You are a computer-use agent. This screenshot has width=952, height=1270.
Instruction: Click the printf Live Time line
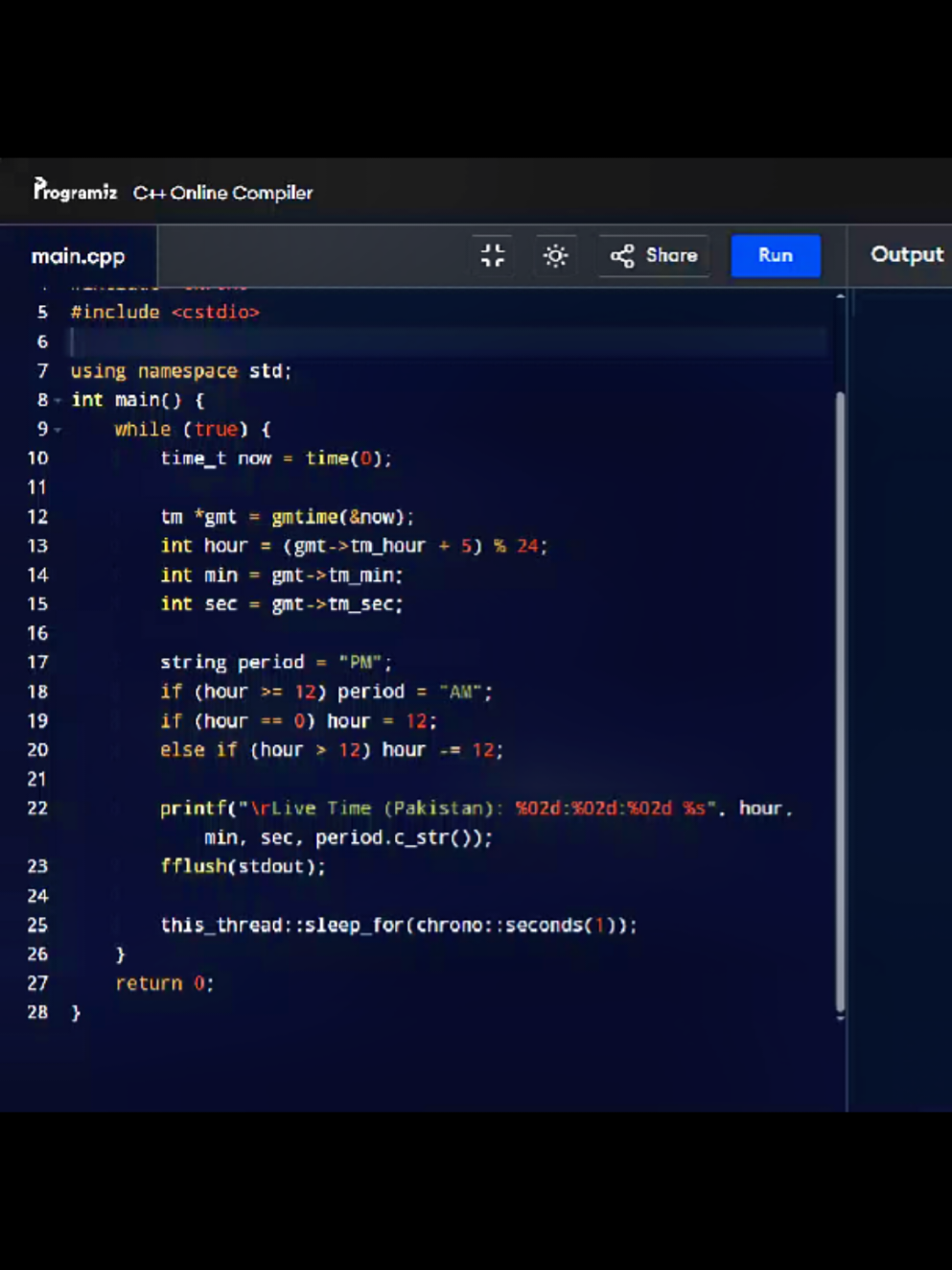click(x=476, y=809)
